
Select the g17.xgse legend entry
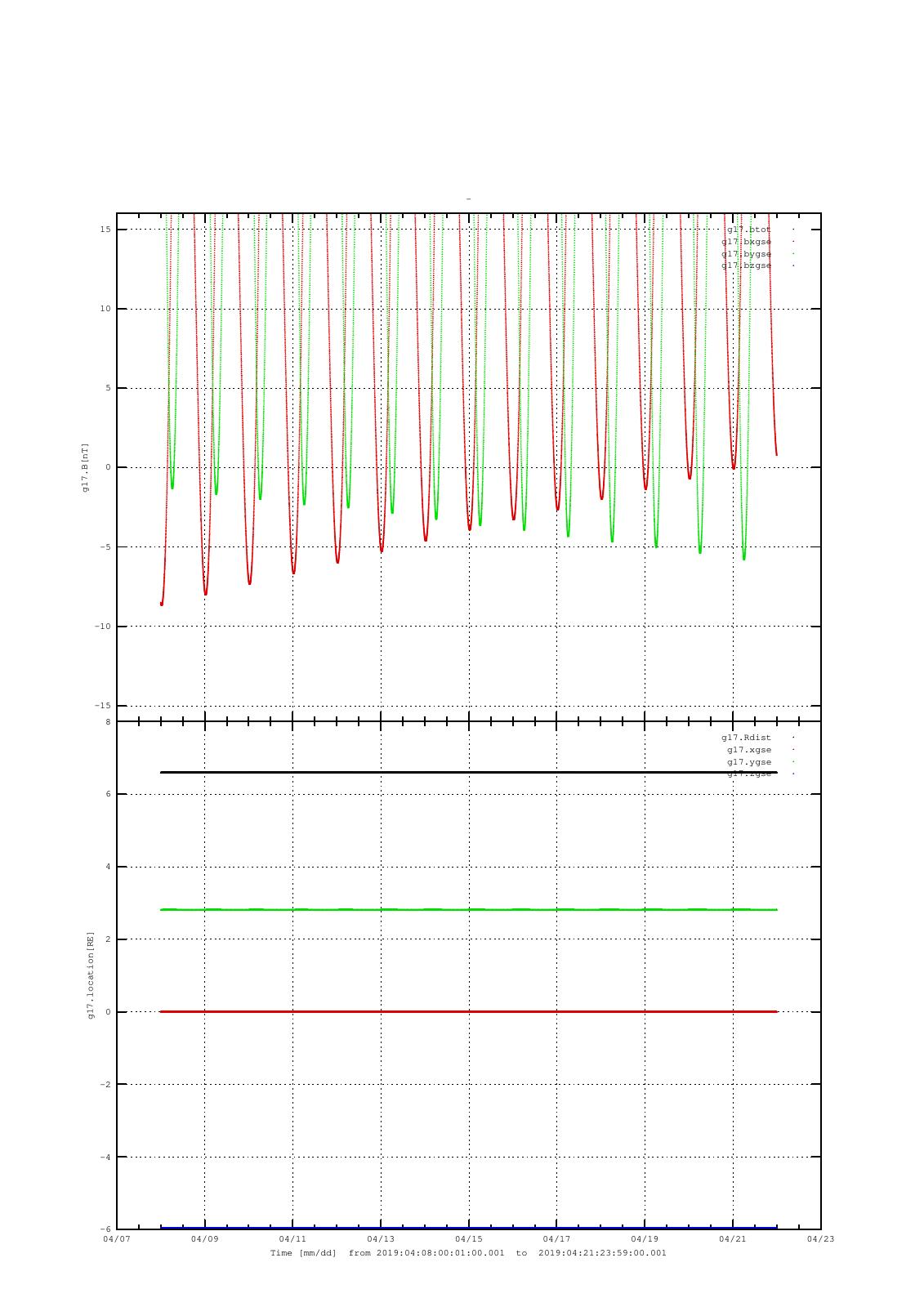point(748,750)
